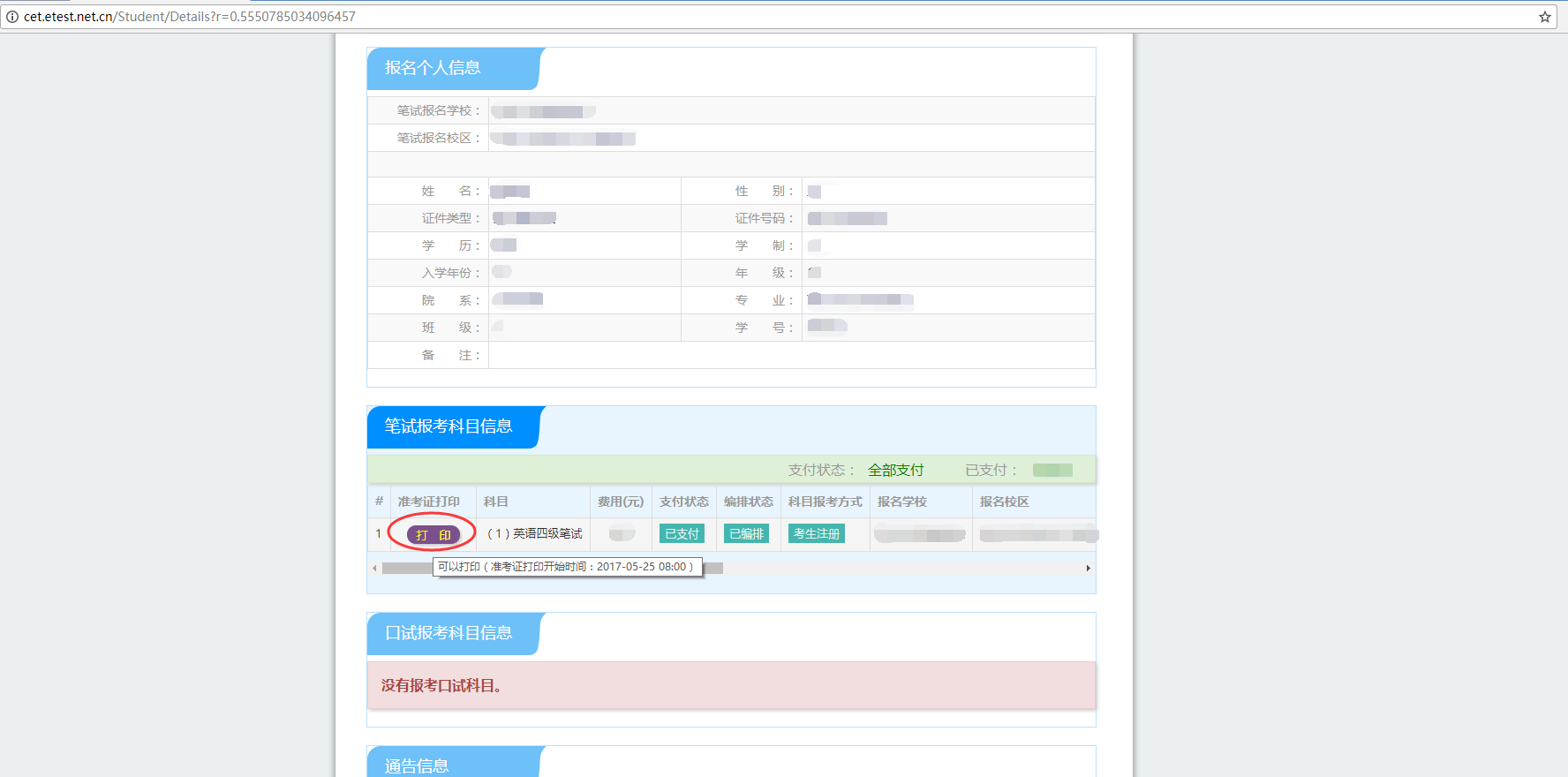
Task: Click the 支付状态 column header
Action: pos(683,502)
